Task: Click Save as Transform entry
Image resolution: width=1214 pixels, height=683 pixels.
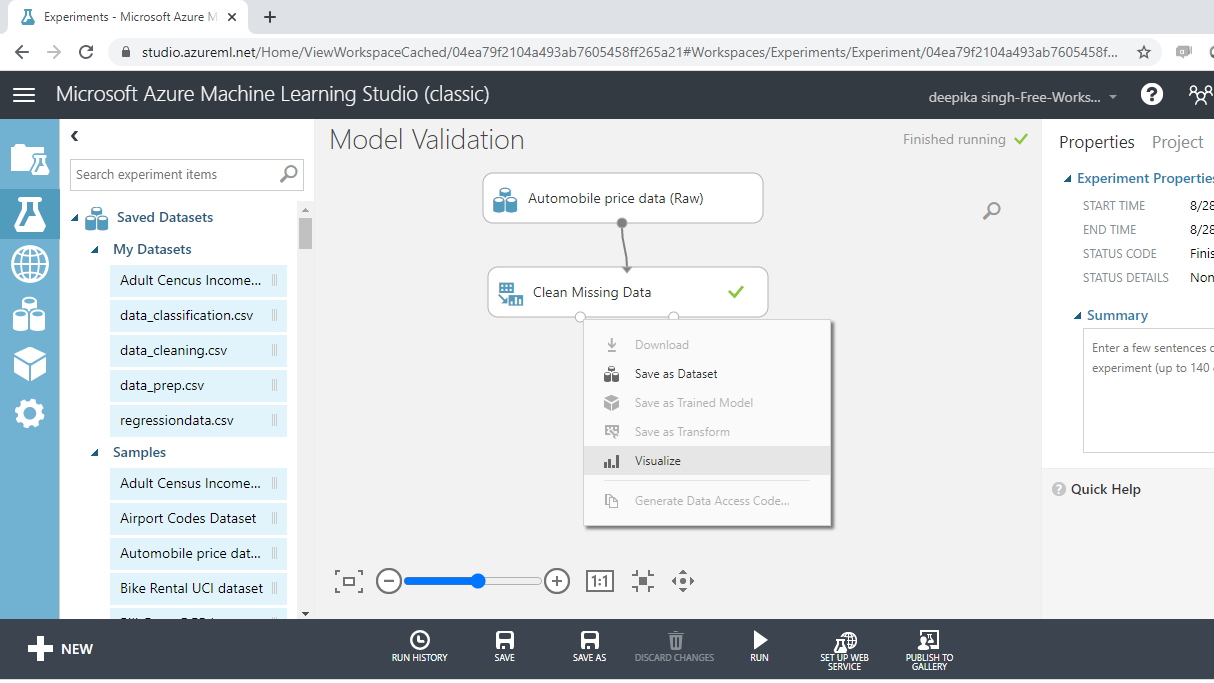Action: 707,432
